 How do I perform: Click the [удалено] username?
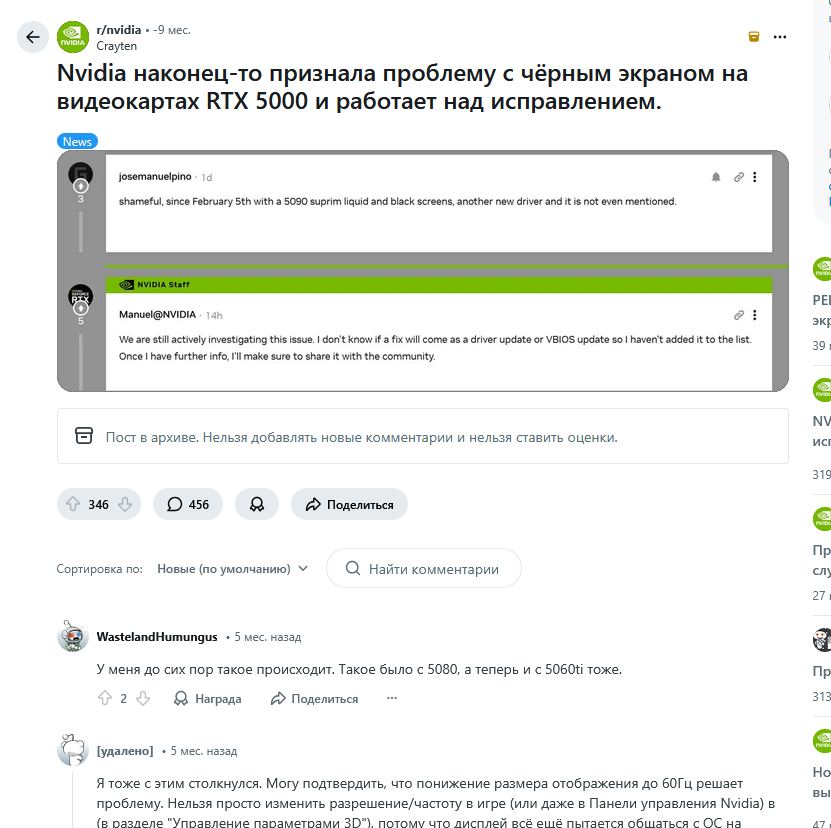(x=125, y=751)
